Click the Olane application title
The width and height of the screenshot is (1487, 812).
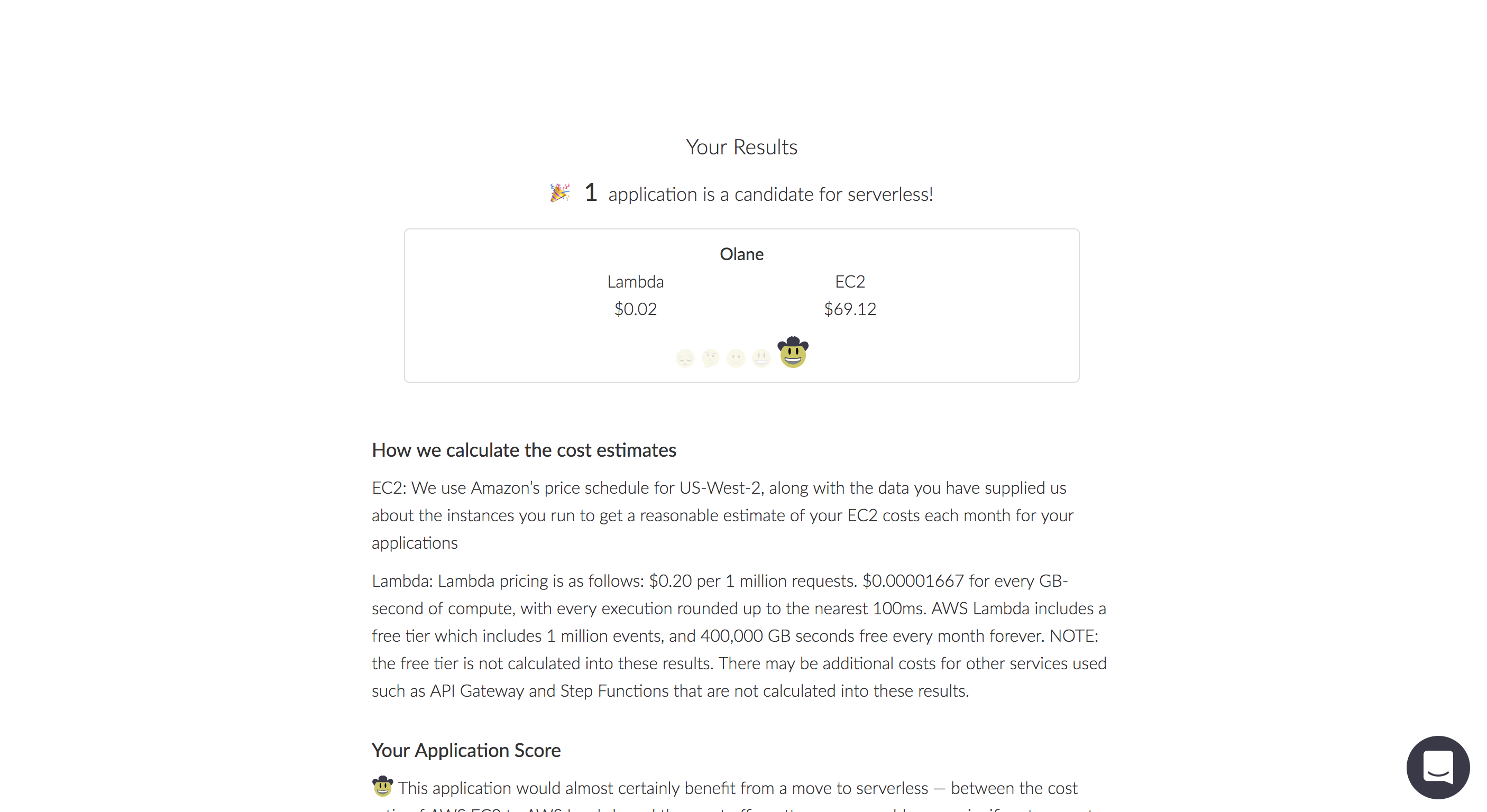pos(742,253)
